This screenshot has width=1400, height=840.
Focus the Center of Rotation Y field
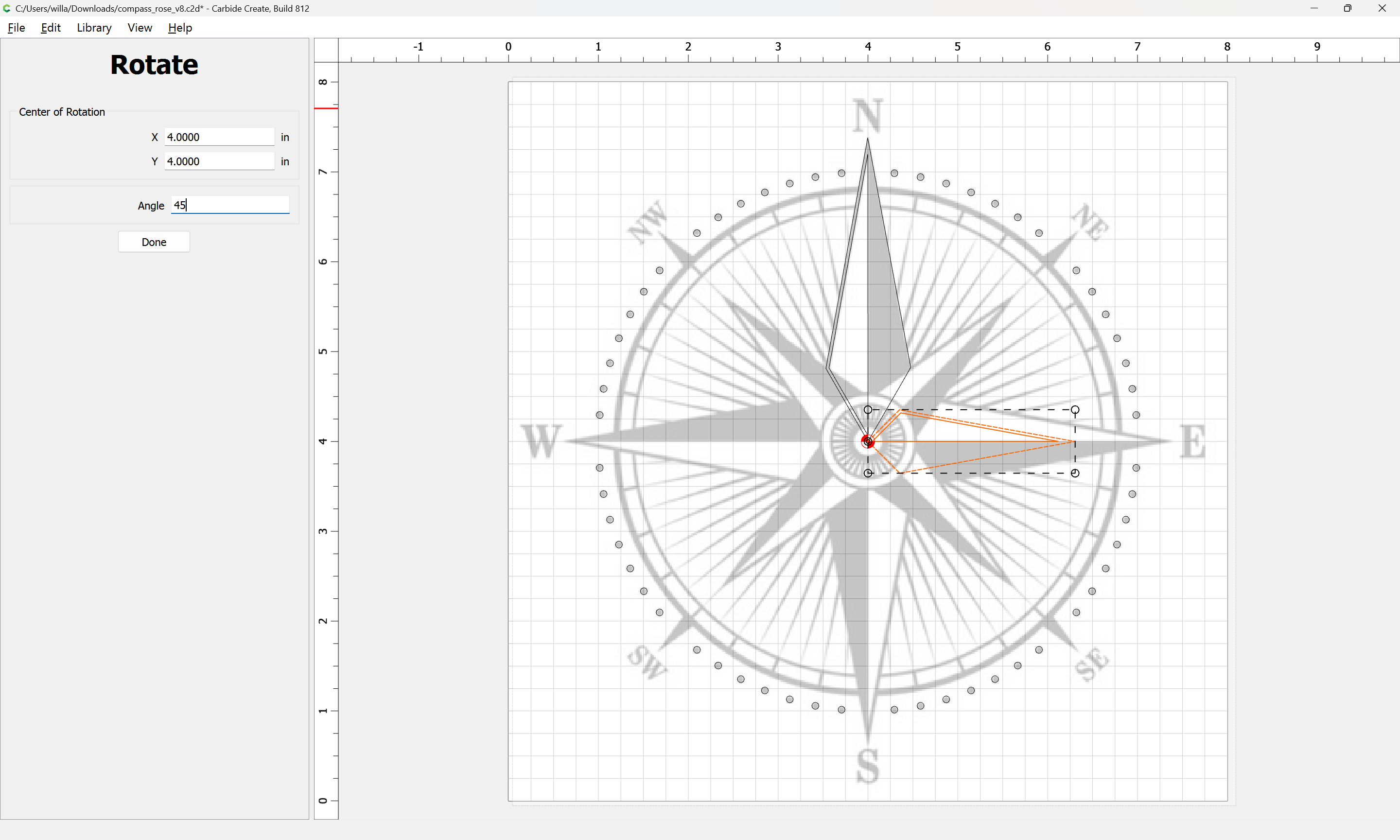pos(219,161)
